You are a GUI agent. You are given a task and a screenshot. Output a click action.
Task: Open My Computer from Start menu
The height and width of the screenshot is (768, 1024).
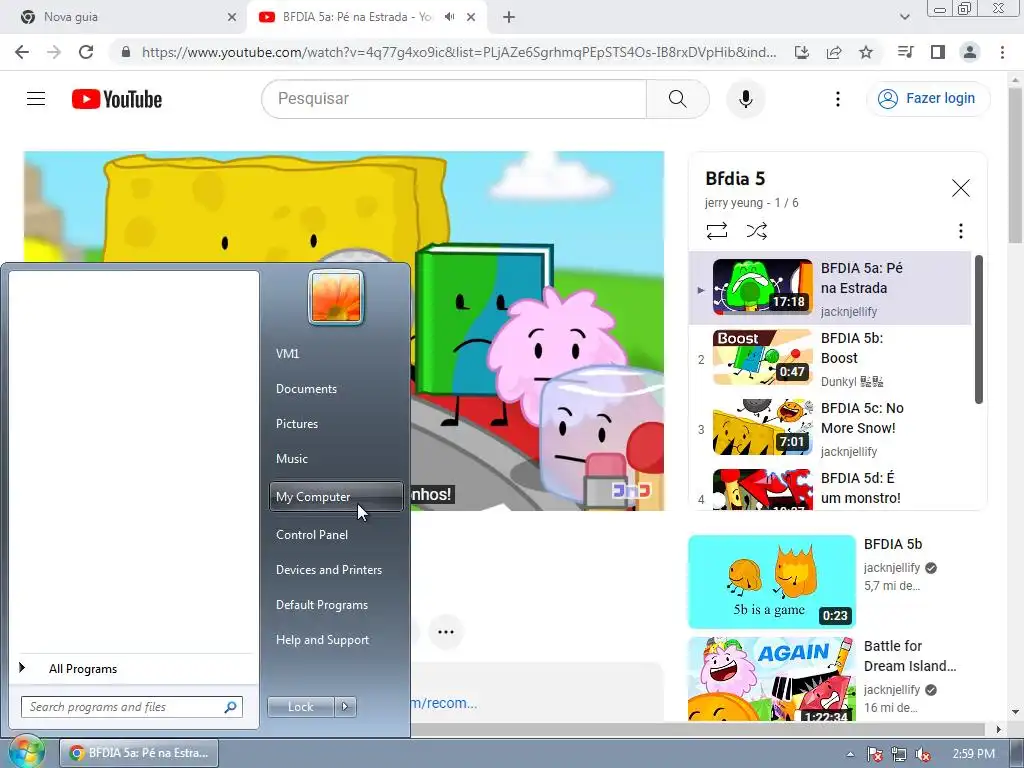[336, 497]
